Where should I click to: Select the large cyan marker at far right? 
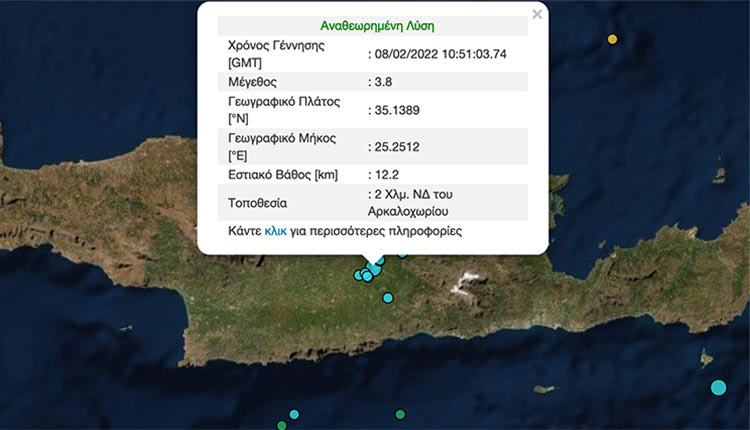pyautogui.click(x=718, y=387)
